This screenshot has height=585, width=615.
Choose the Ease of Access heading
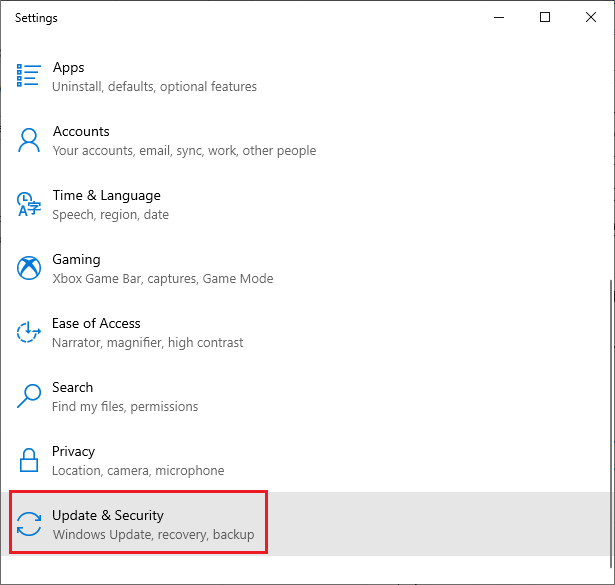point(96,324)
